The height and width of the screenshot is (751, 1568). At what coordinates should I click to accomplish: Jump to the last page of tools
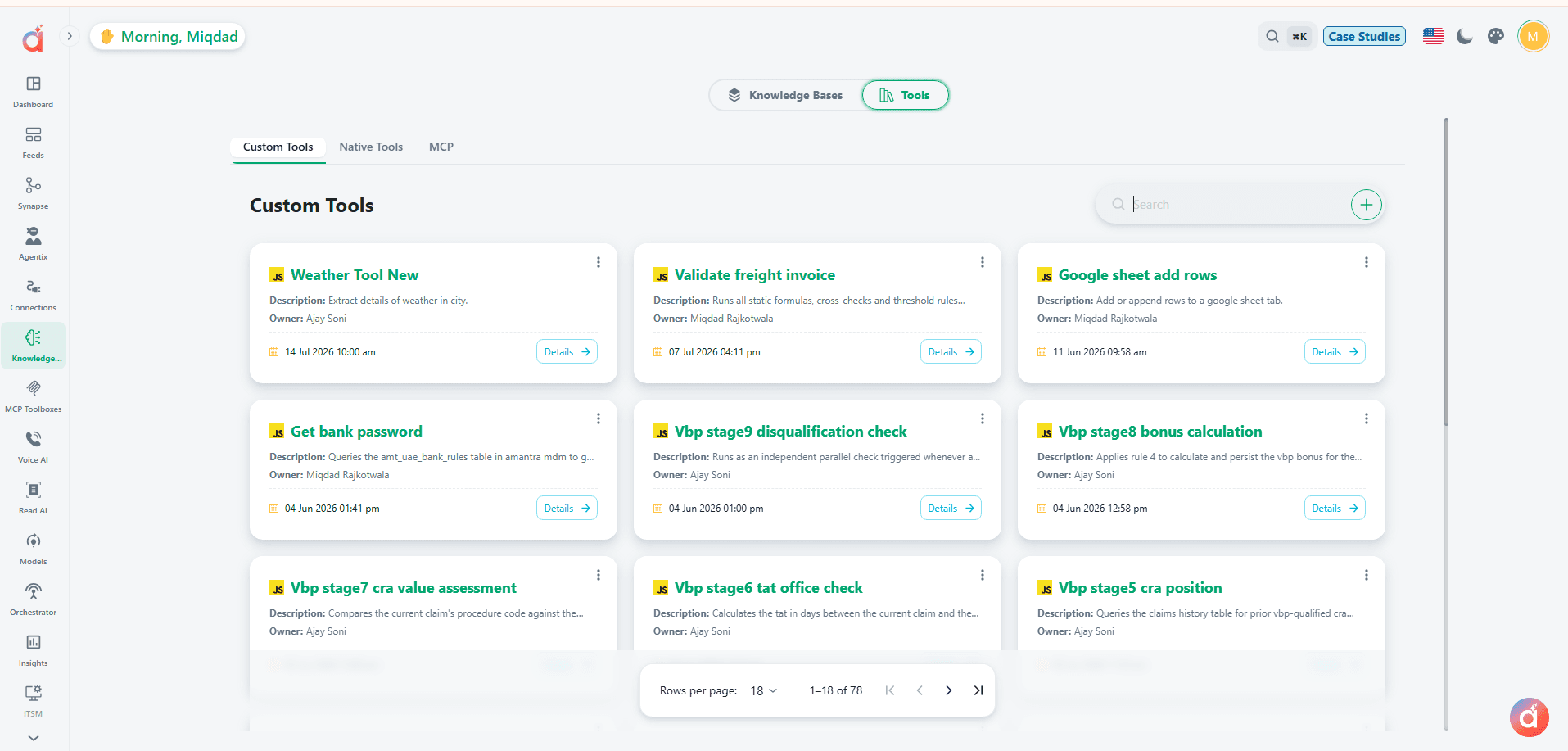click(978, 690)
